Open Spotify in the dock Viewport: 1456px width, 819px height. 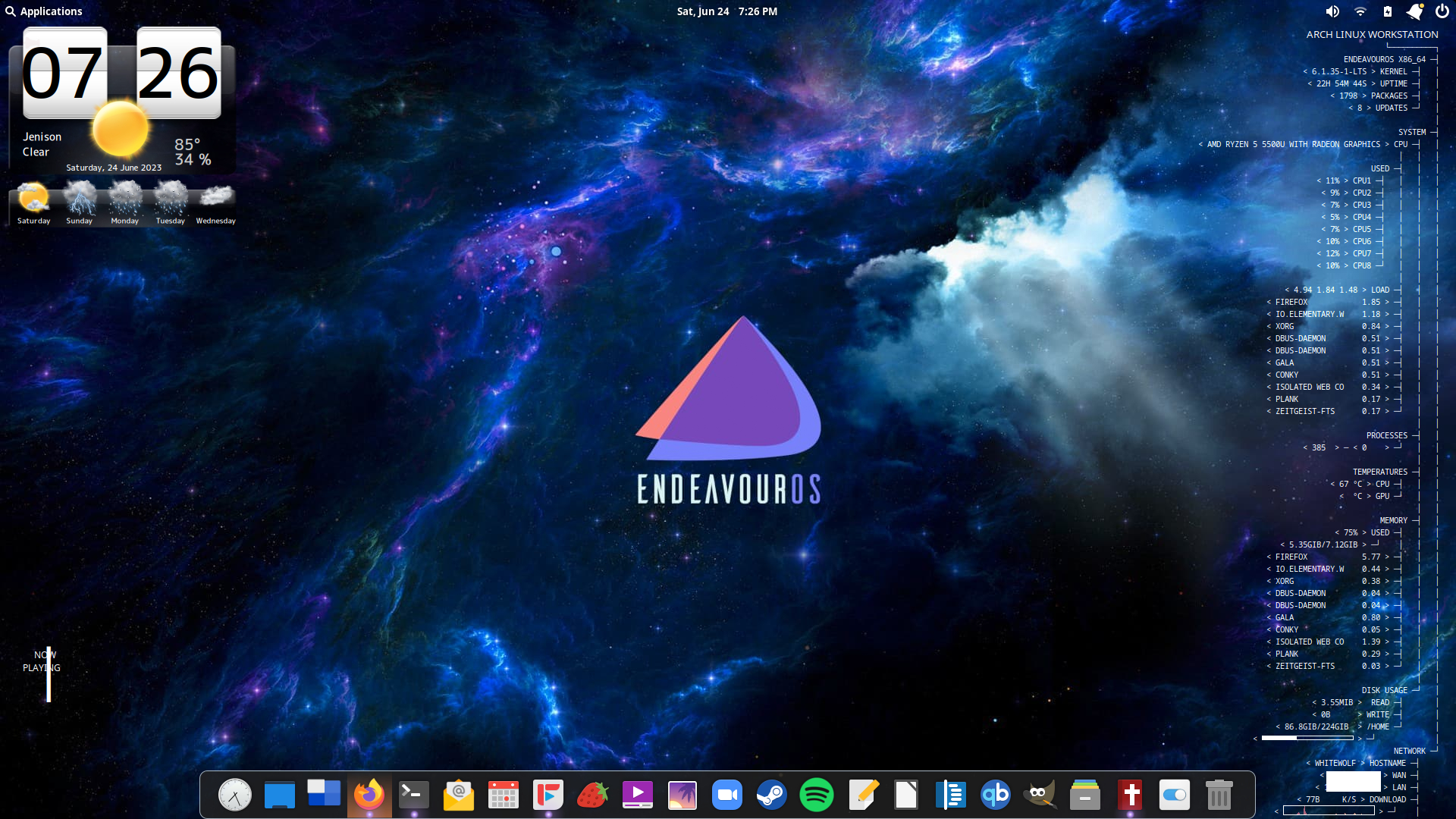pyautogui.click(x=816, y=795)
